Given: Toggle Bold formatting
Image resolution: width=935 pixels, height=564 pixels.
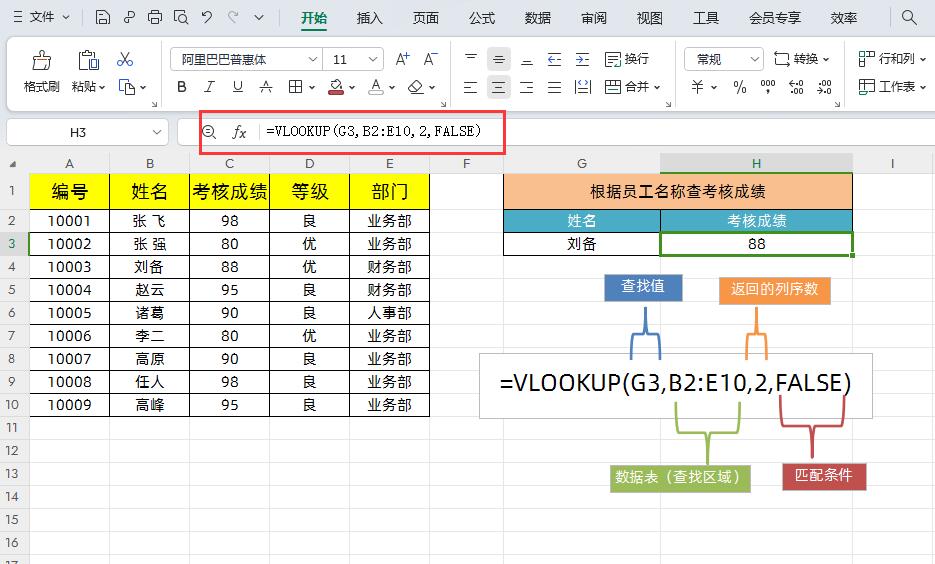Looking at the screenshot, I should (182, 87).
